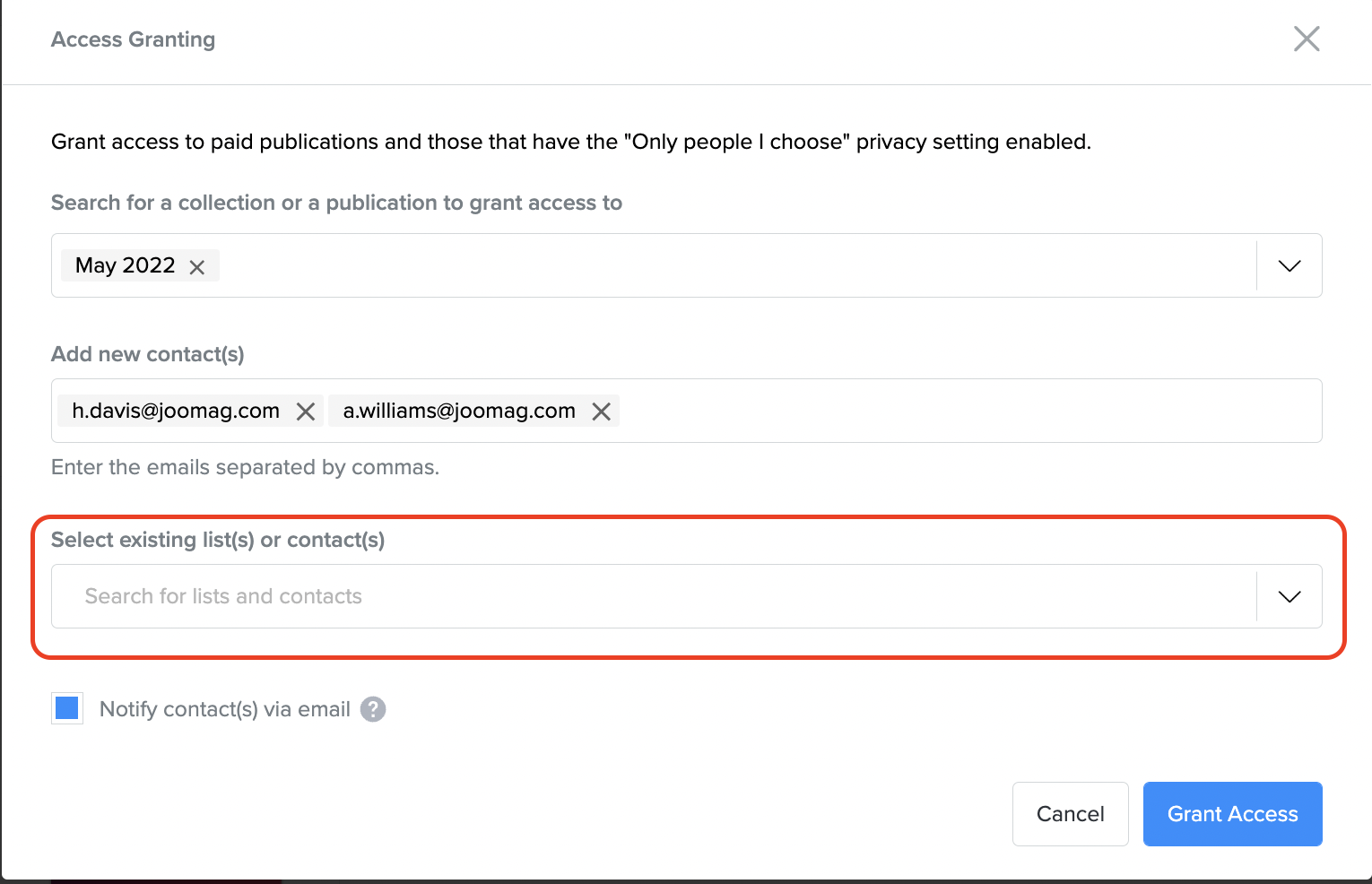This screenshot has width=1372, height=884.
Task: Open help tooltip for email notification
Action: (373, 709)
